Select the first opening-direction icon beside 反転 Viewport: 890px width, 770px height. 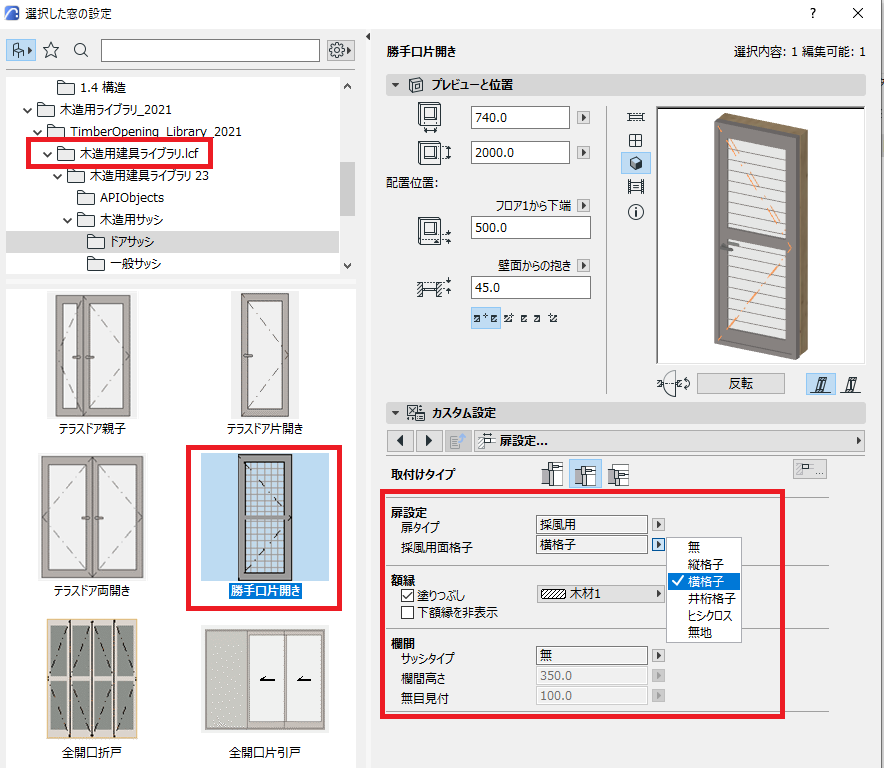821,384
